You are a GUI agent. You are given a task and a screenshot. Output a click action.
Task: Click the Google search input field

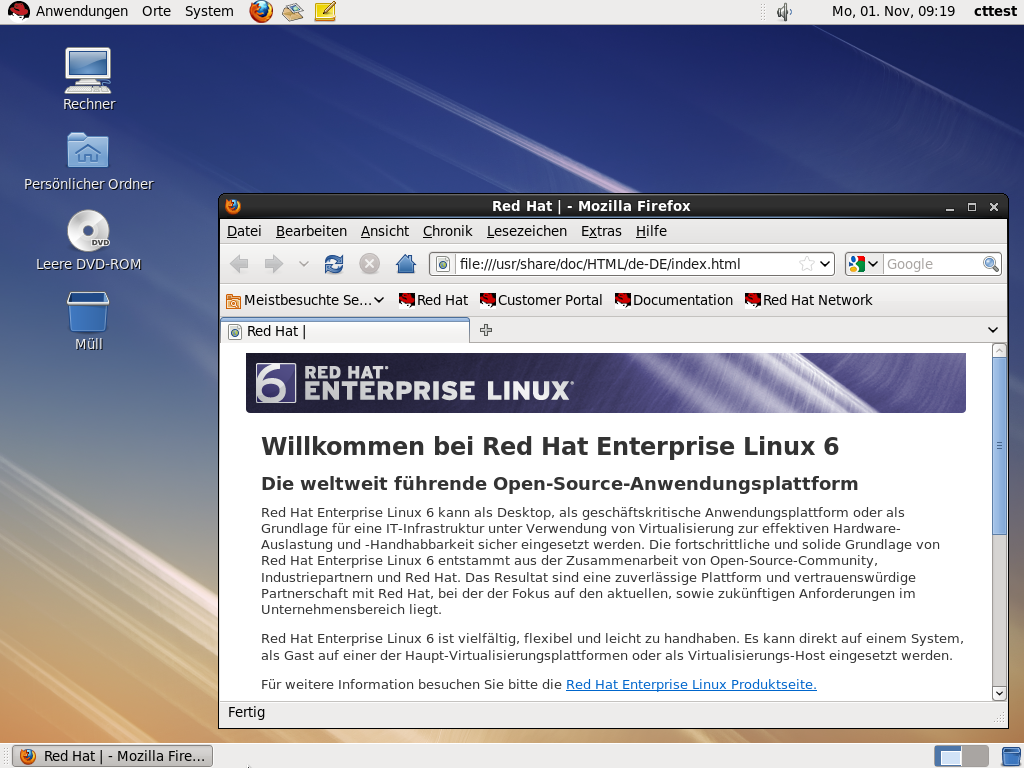pyautogui.click(x=933, y=264)
